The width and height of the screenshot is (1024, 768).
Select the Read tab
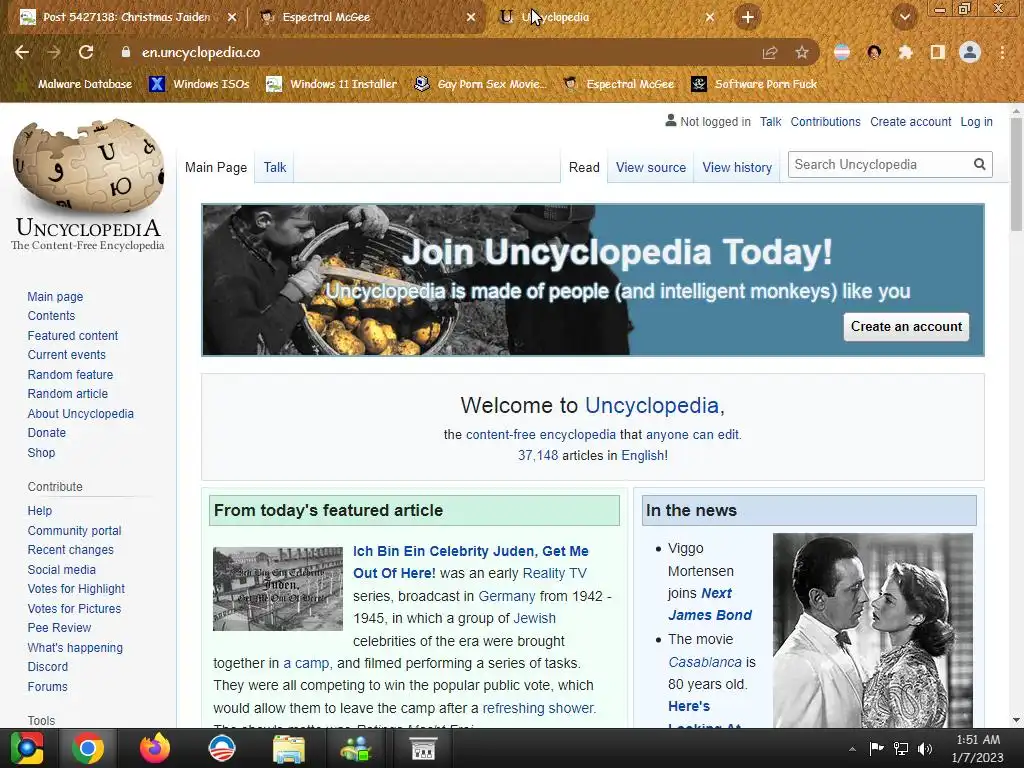point(584,167)
